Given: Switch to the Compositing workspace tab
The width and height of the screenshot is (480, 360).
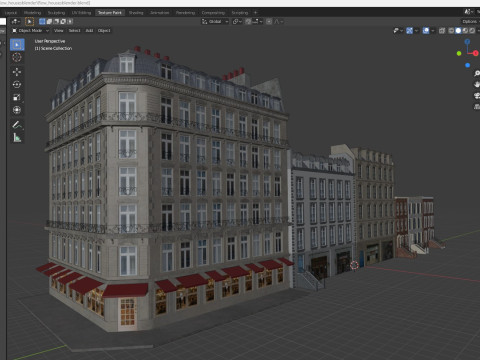Looking at the screenshot, I should pyautogui.click(x=213, y=13).
